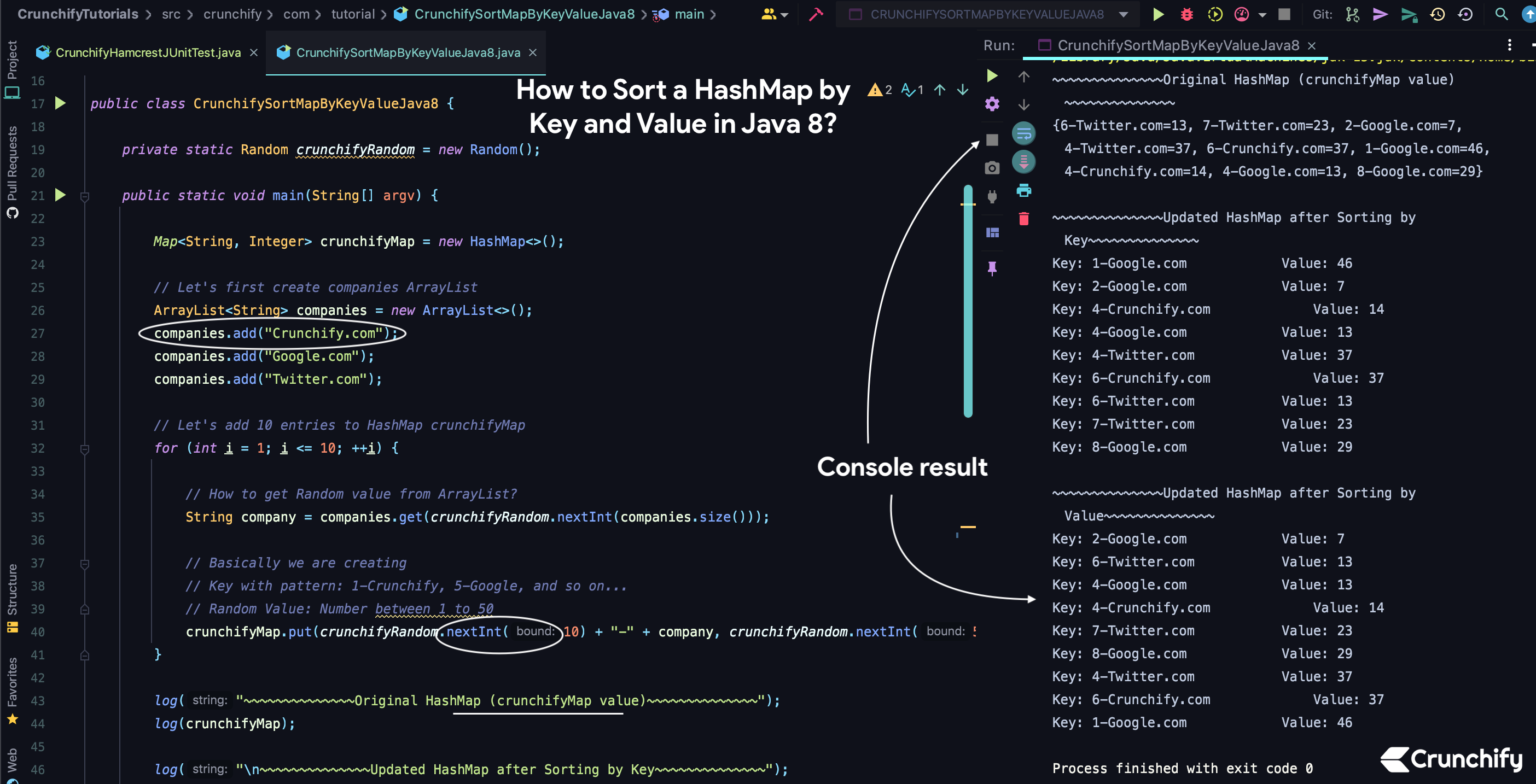Run main method via gutter play arrow
The image size is (1536, 784).
coord(59,195)
